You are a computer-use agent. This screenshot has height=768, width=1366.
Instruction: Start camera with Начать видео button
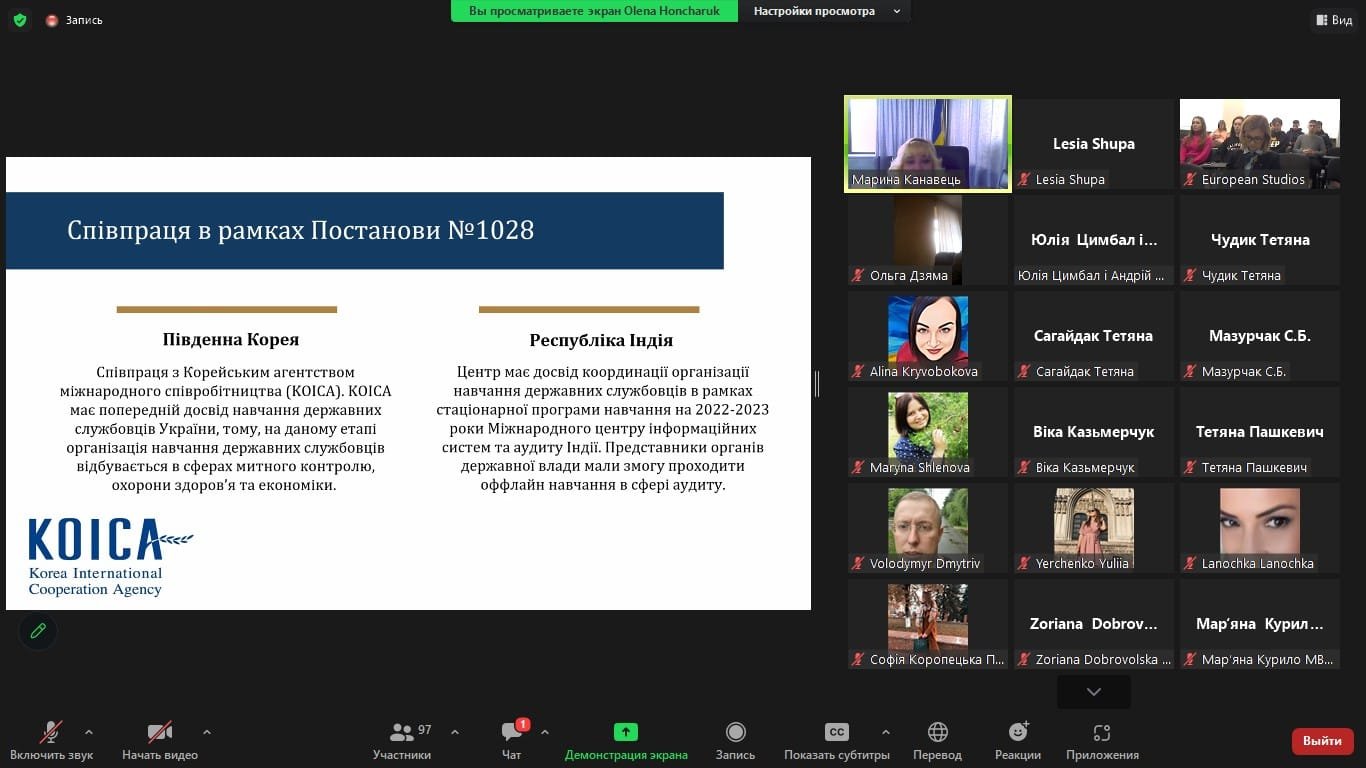point(160,741)
